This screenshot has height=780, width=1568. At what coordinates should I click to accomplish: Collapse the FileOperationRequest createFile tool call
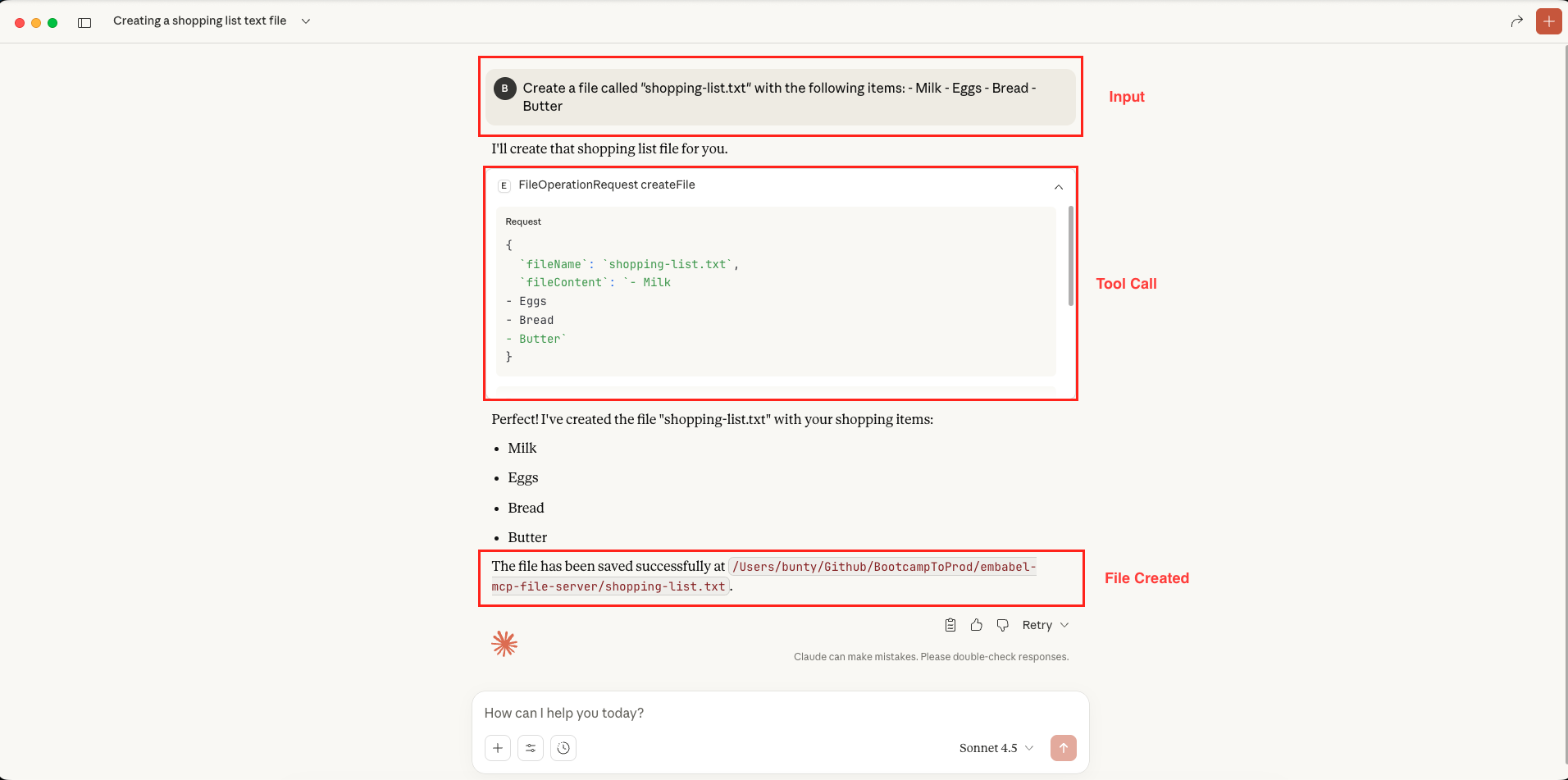(x=1059, y=187)
